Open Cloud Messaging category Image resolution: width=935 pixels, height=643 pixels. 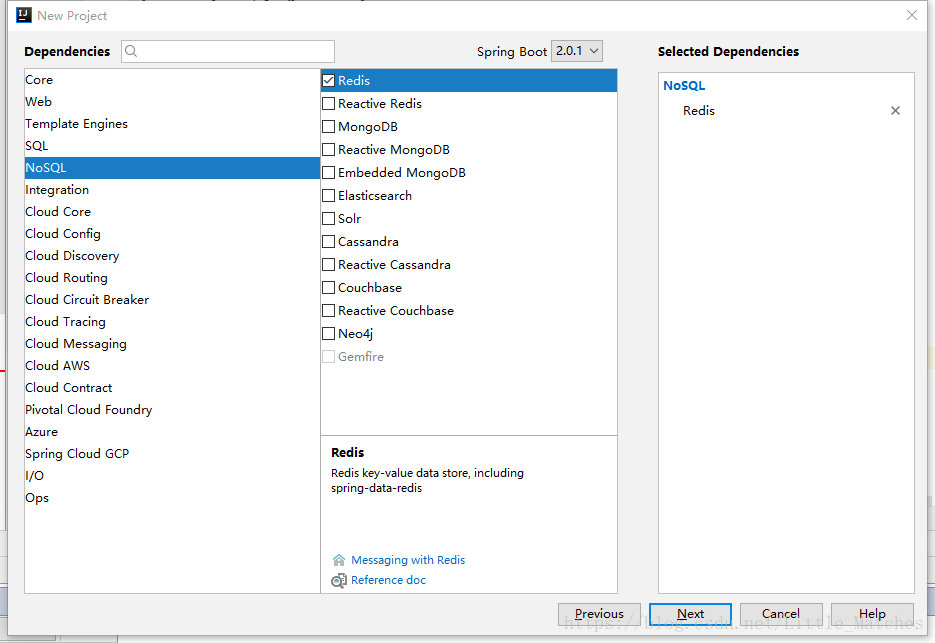pos(172,344)
